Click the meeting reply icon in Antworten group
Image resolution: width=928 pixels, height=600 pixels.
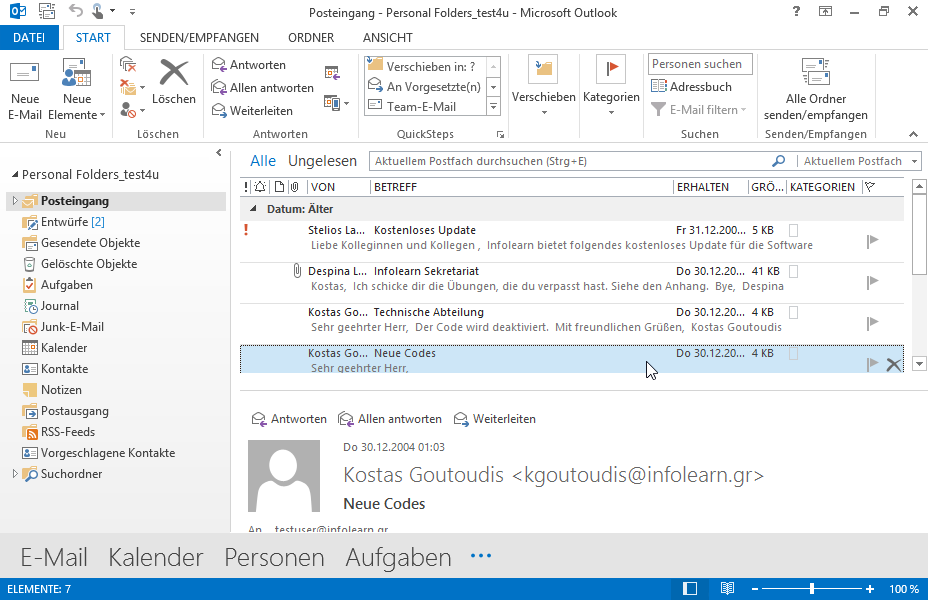pos(332,73)
